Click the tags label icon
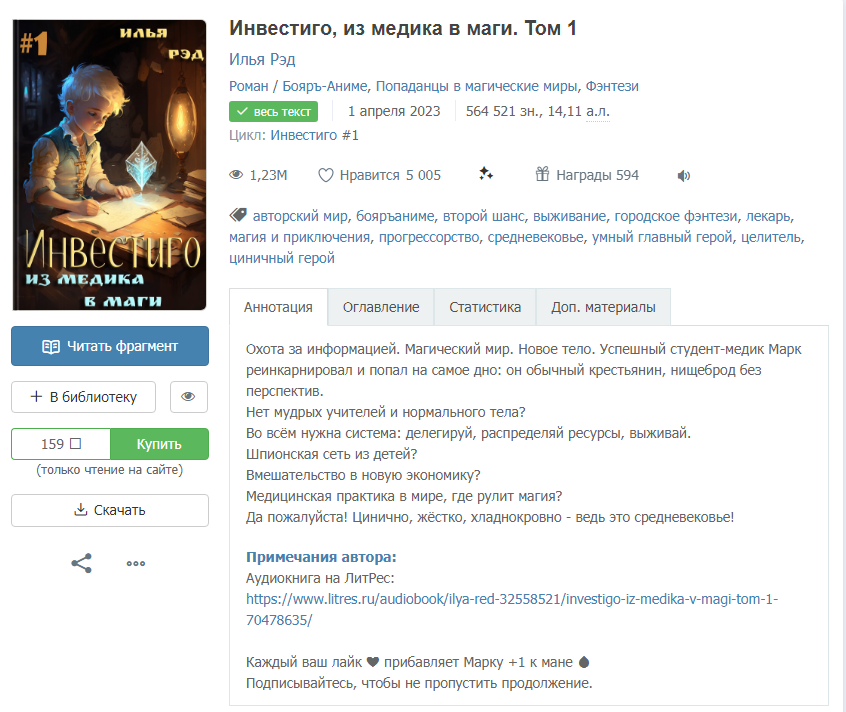This screenshot has width=846, height=712. click(238, 215)
